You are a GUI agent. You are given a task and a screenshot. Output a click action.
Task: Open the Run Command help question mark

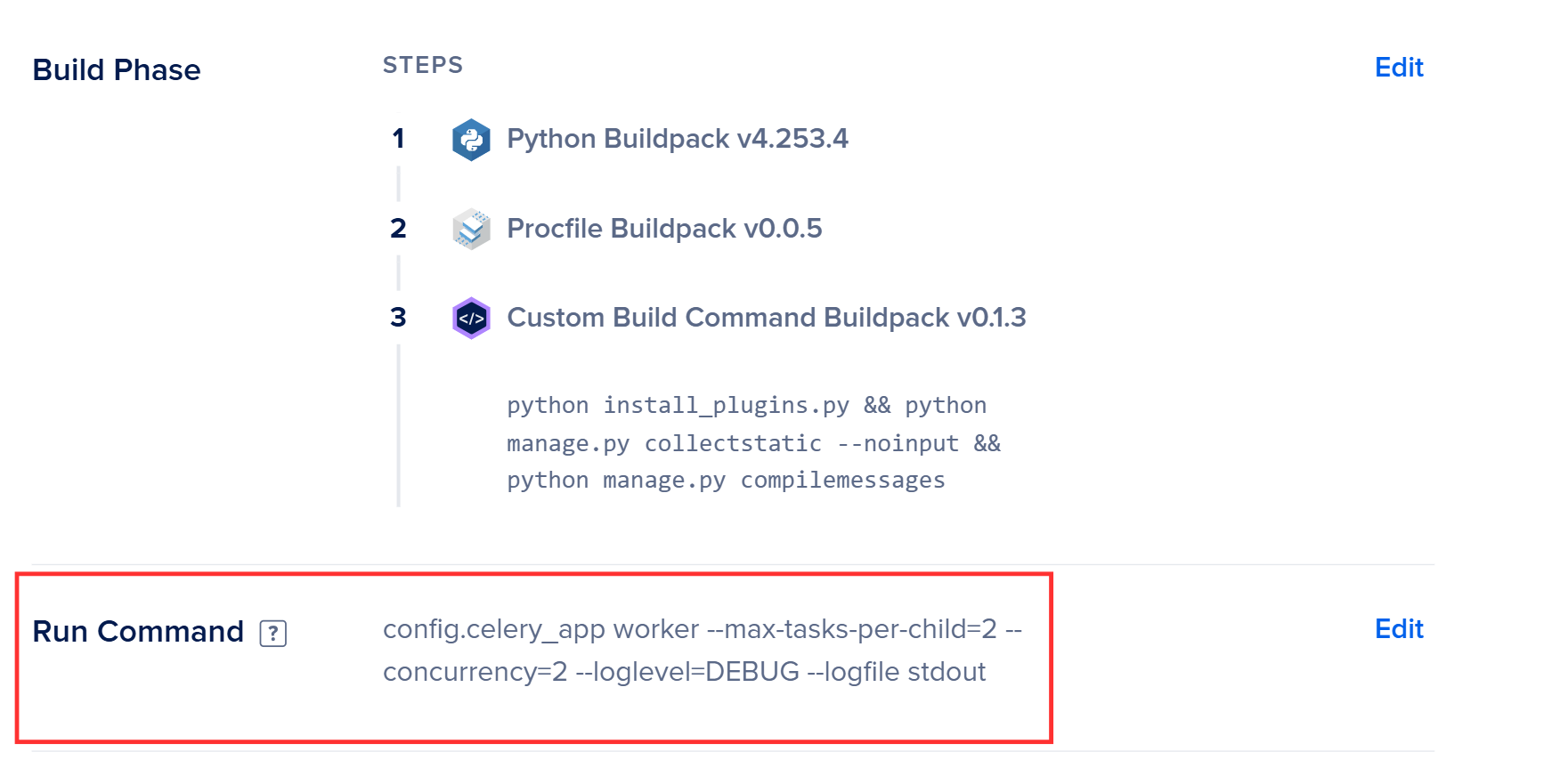[x=273, y=634]
